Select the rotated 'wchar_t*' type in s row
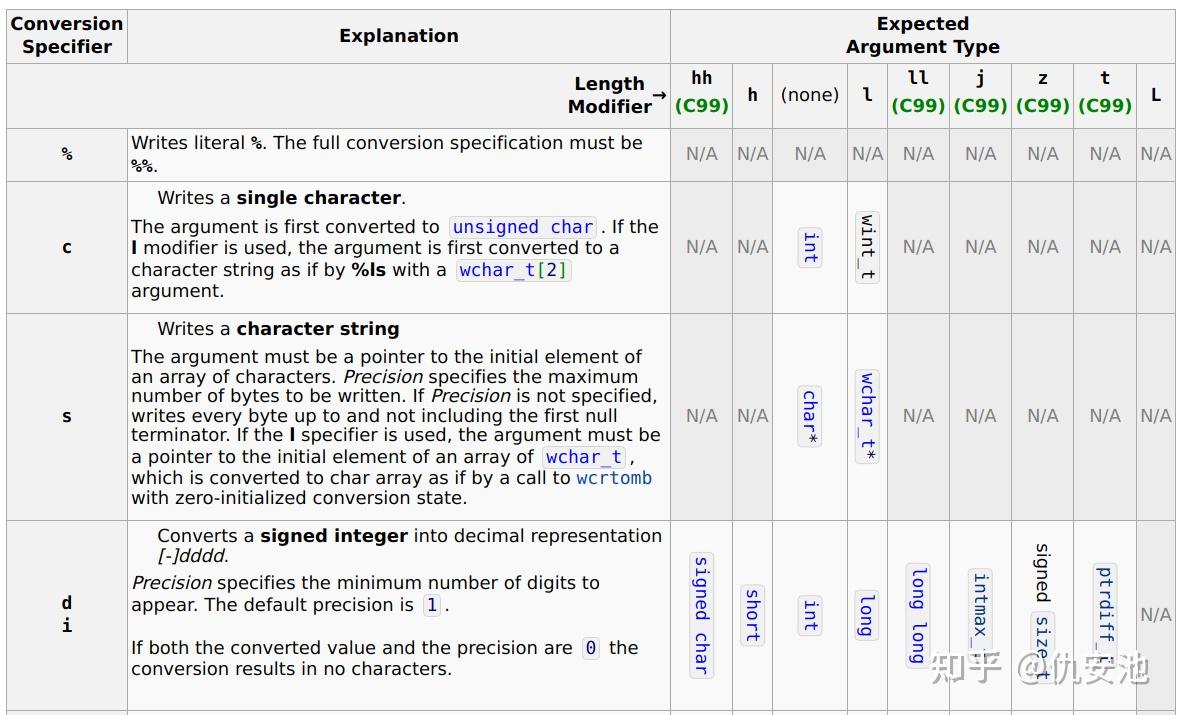1179x715 pixels. [867, 417]
